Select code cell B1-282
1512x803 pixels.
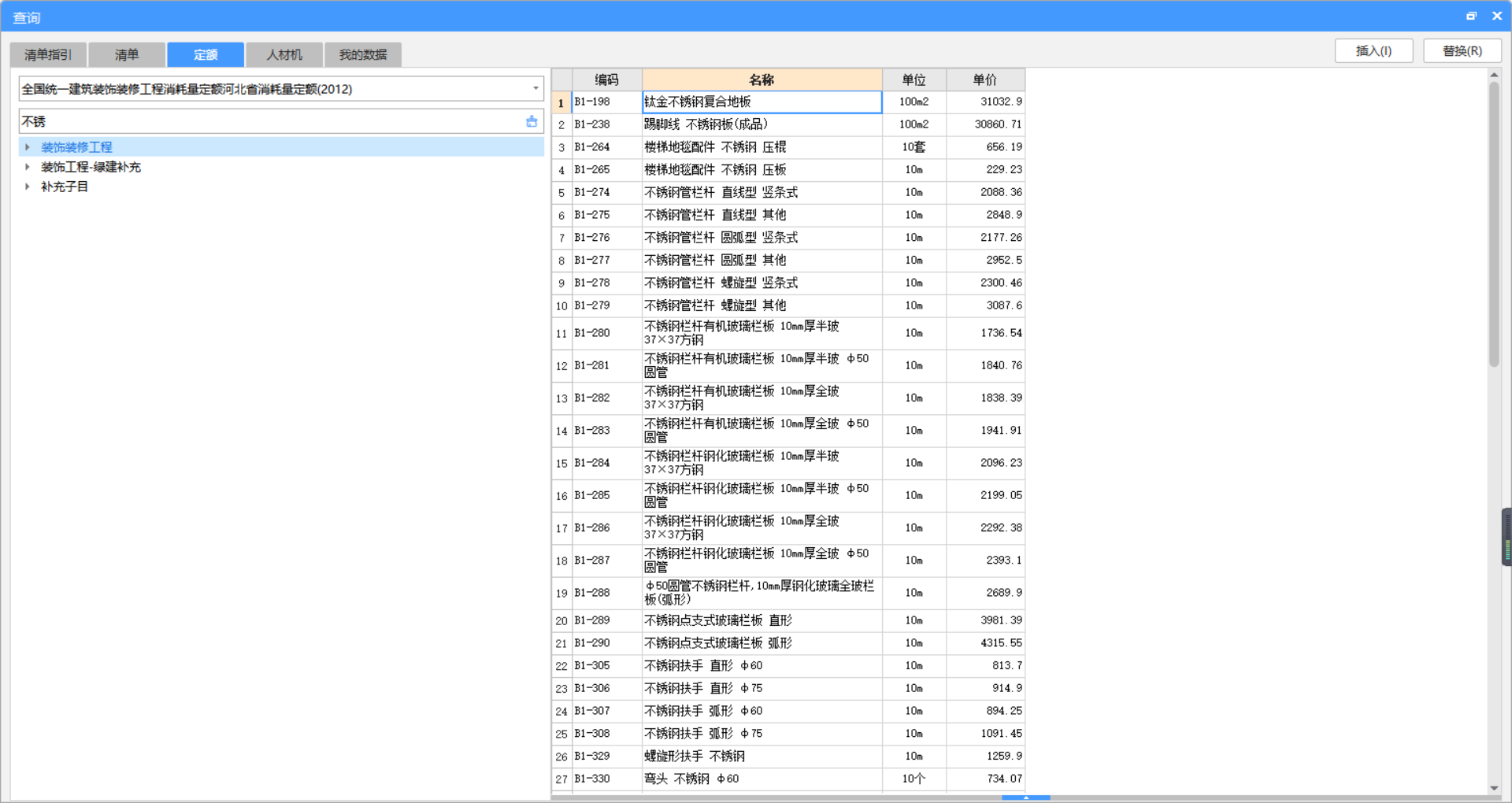tap(606, 398)
